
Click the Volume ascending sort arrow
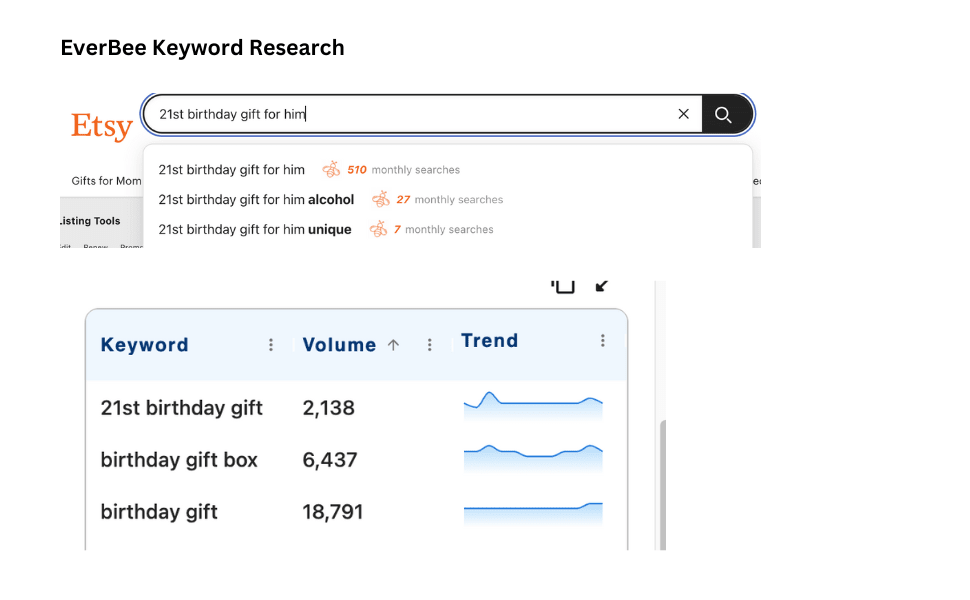click(393, 345)
